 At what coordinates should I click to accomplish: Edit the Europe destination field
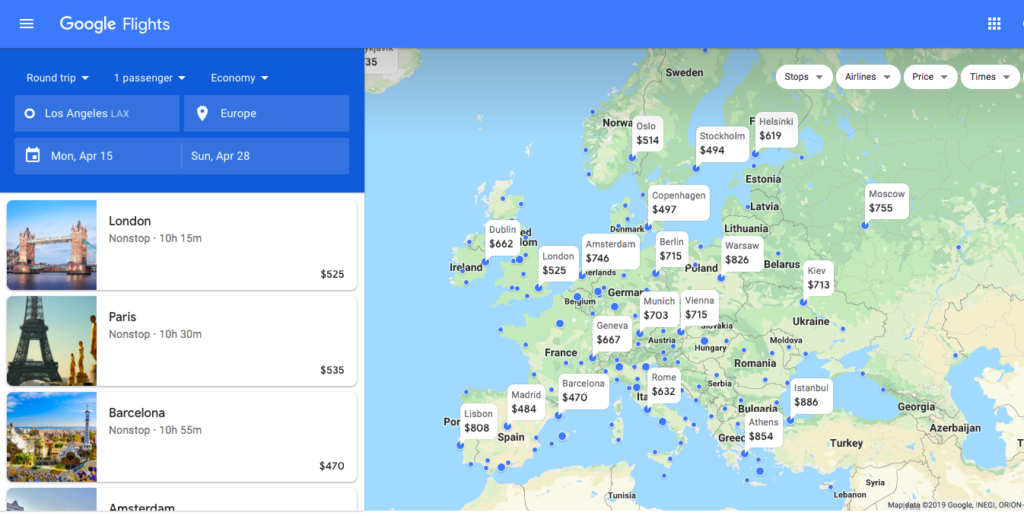[266, 114]
